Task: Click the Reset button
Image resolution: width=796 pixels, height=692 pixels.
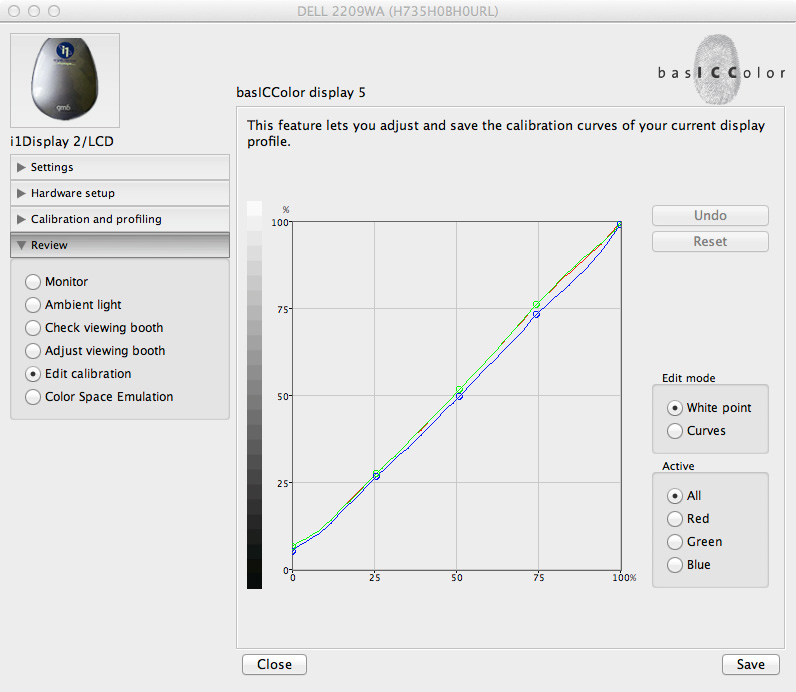Action: 710,241
